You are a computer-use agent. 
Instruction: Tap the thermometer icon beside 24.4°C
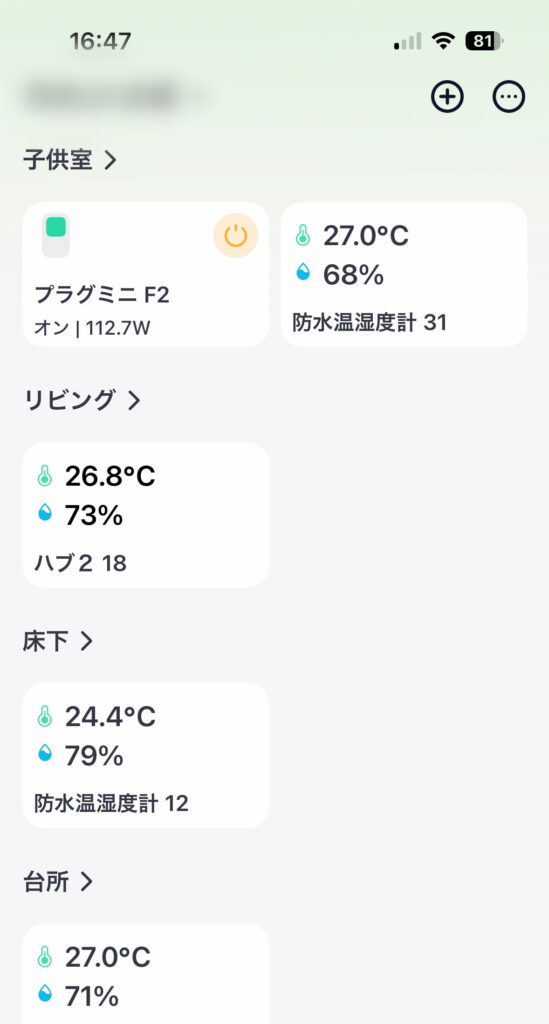coord(44,716)
